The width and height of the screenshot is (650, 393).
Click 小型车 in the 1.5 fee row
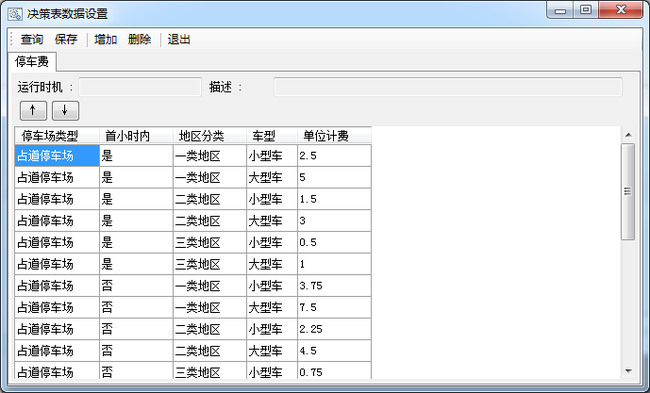[x=272, y=199]
